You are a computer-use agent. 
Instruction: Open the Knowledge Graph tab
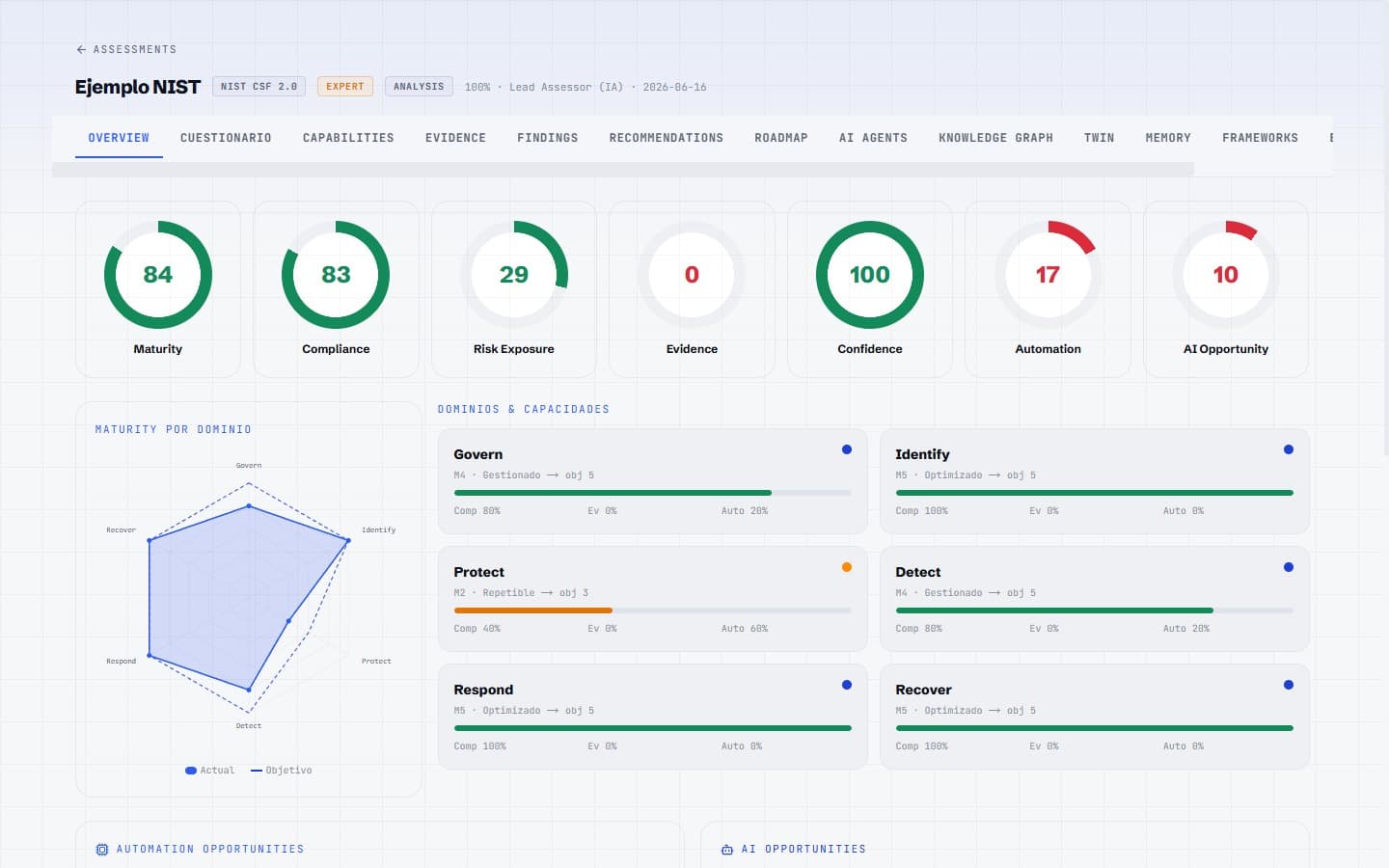[x=995, y=138]
